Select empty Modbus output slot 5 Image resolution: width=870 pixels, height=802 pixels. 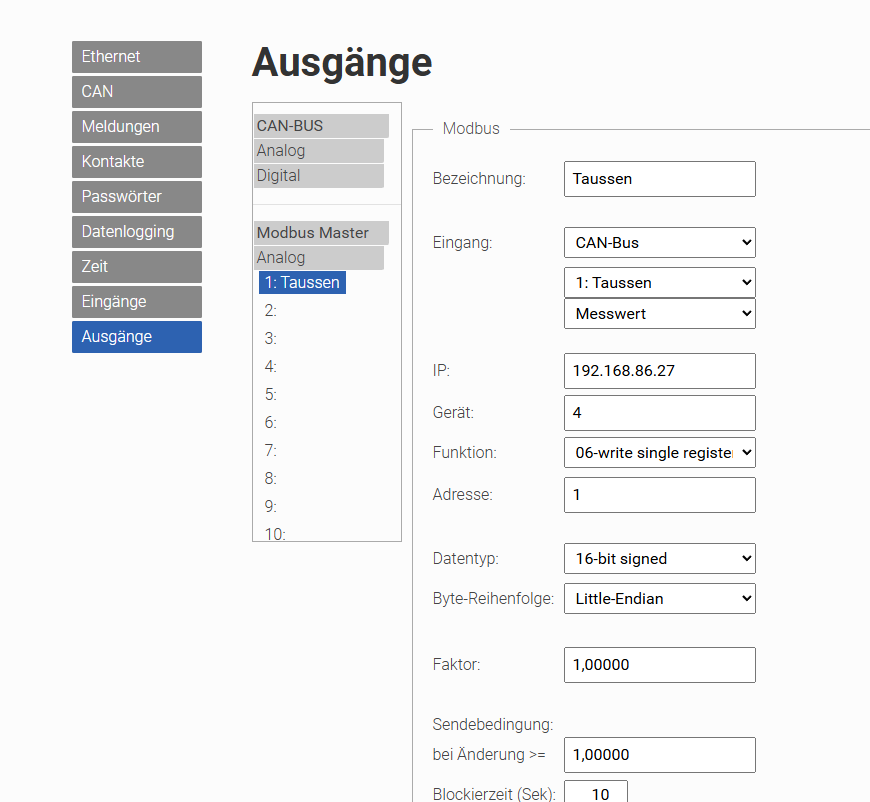tap(271, 395)
